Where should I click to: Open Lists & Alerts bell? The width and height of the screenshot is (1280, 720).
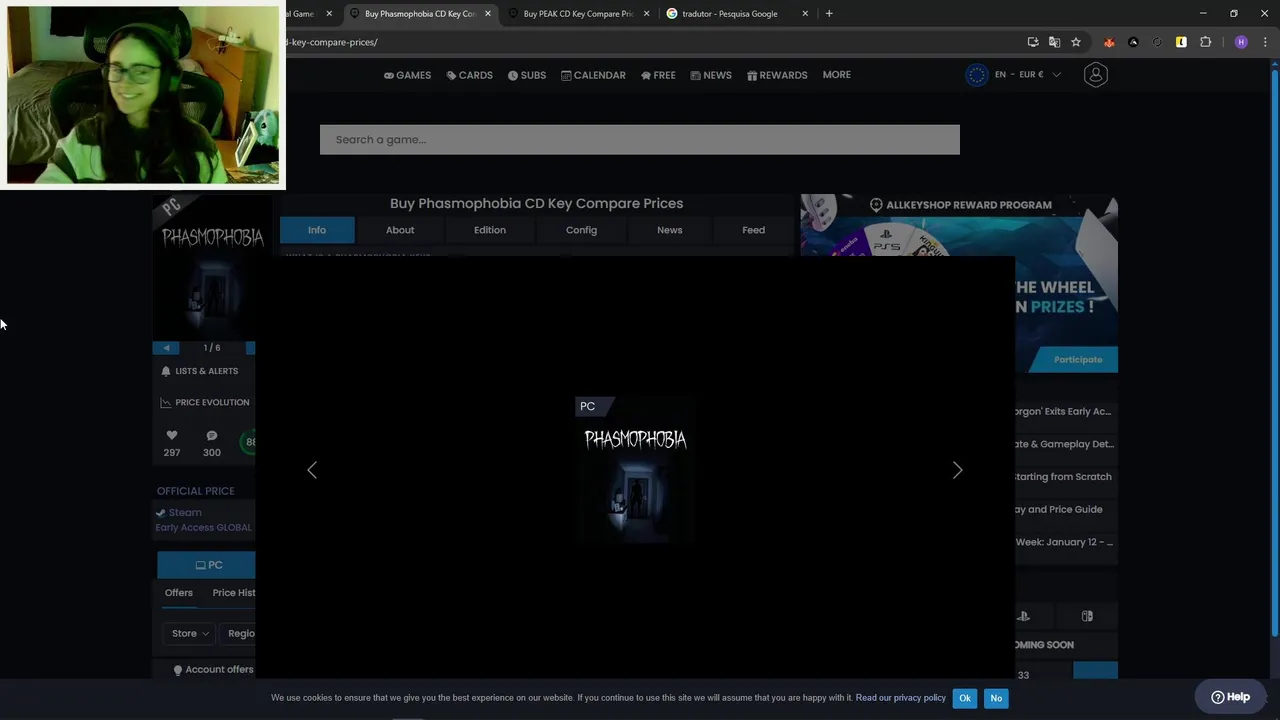tap(200, 371)
